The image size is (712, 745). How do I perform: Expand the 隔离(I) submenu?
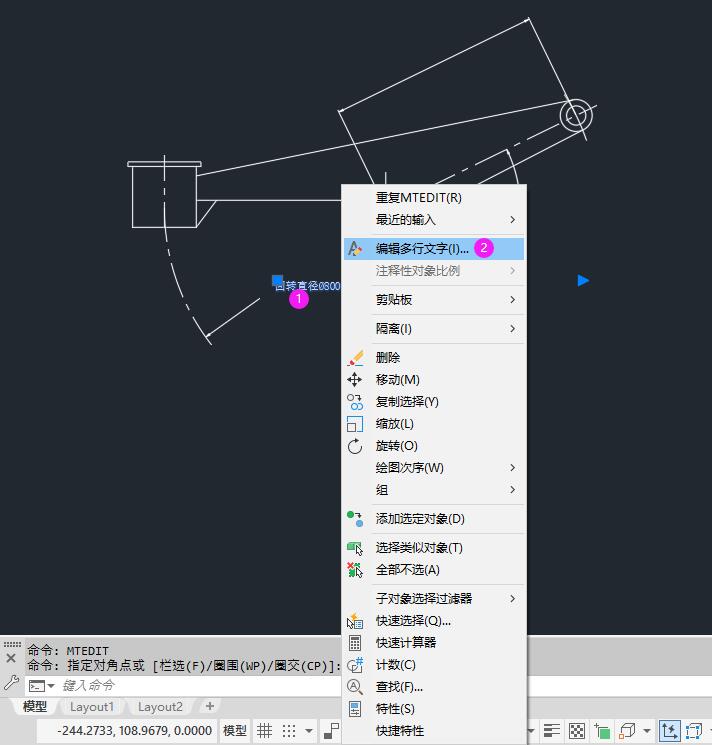(434, 329)
